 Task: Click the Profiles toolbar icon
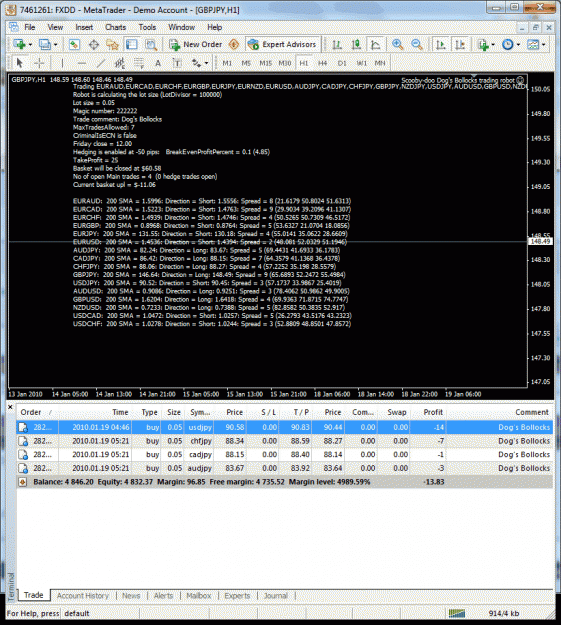click(44, 44)
